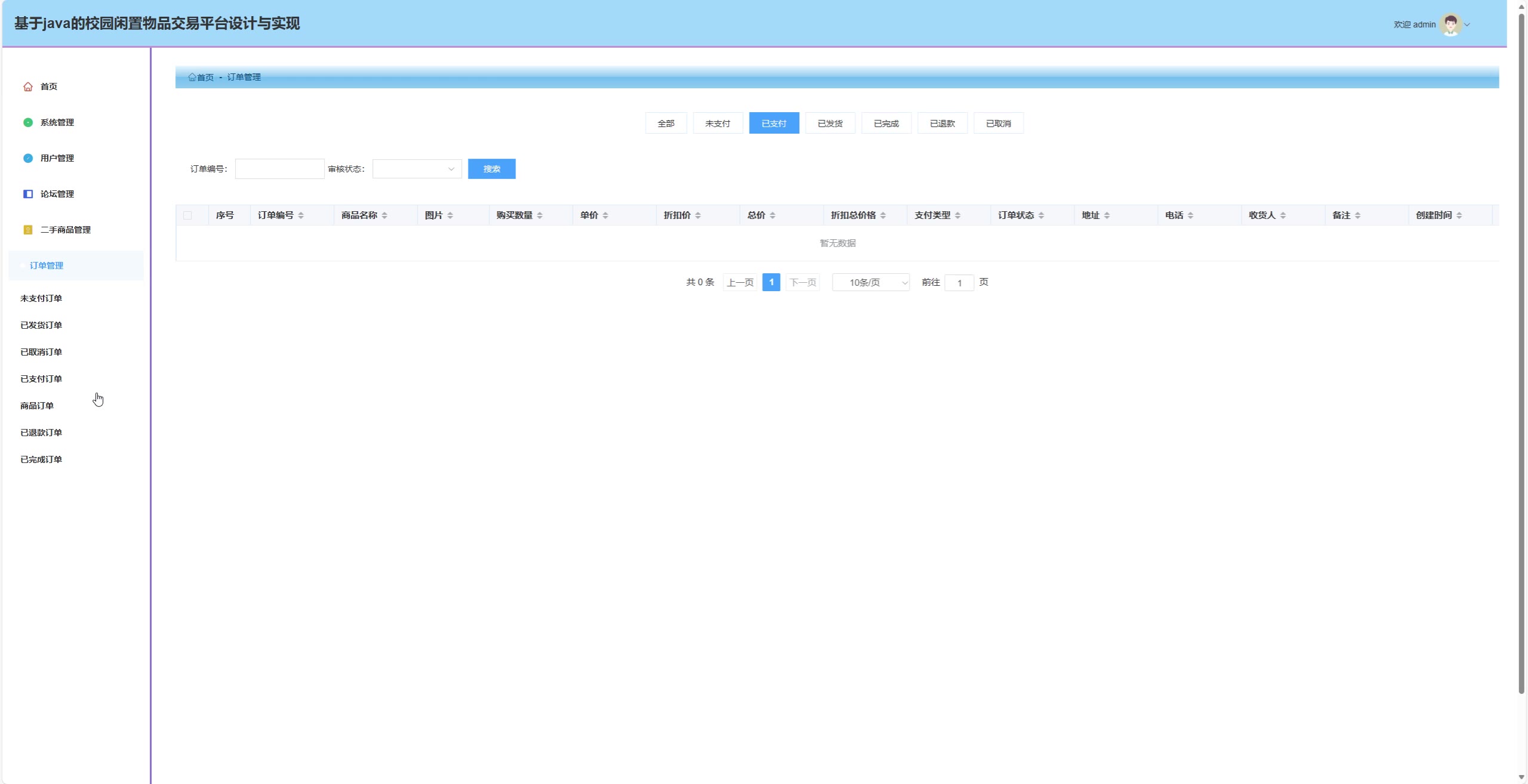Sort by 订单编号 column arrows
1528x784 pixels.
pyautogui.click(x=301, y=215)
